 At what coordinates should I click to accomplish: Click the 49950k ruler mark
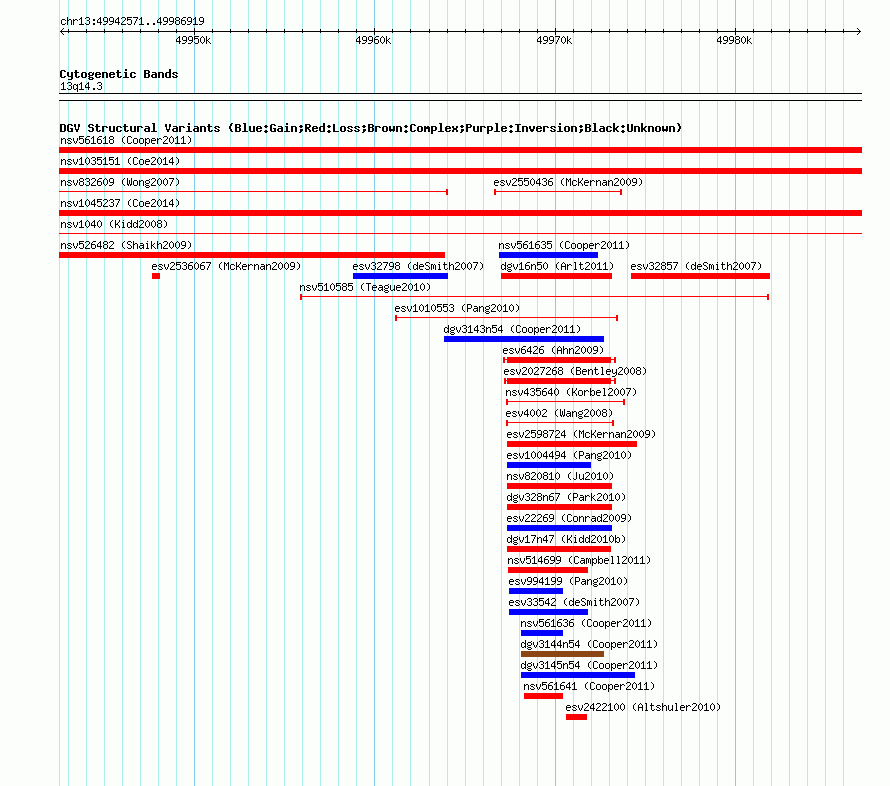click(193, 40)
